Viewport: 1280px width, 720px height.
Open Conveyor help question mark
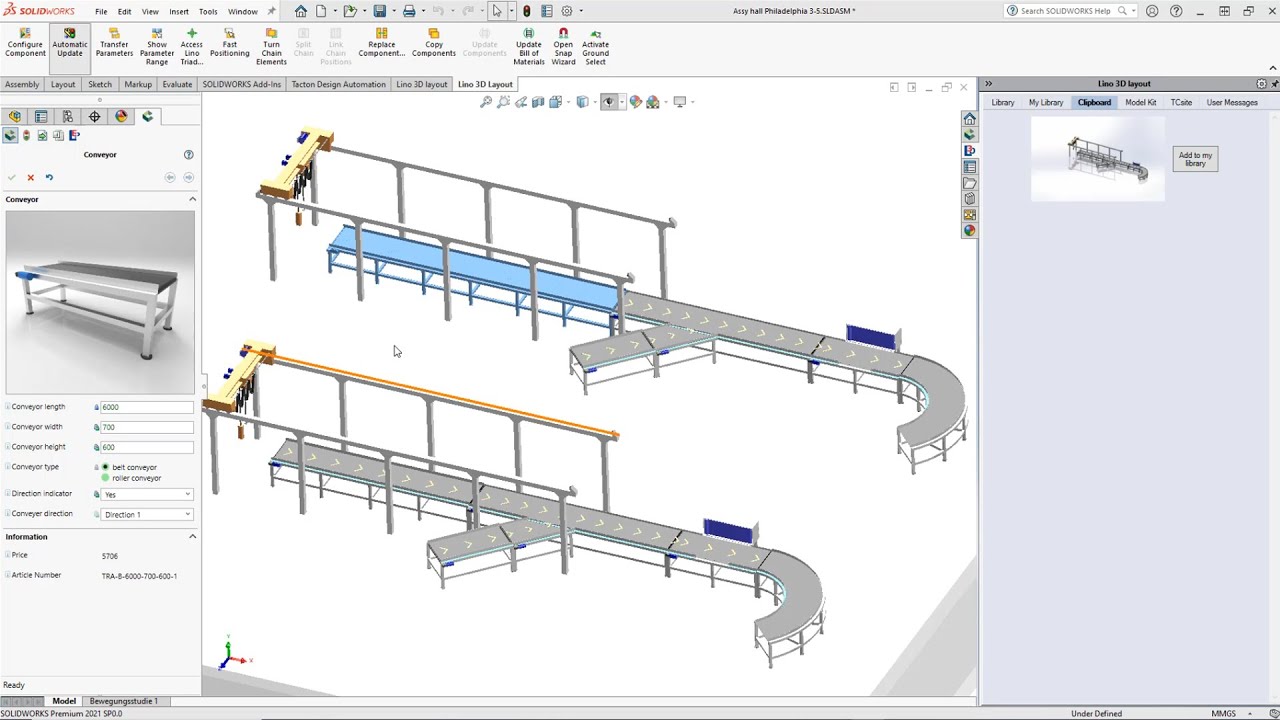pyautogui.click(x=188, y=155)
